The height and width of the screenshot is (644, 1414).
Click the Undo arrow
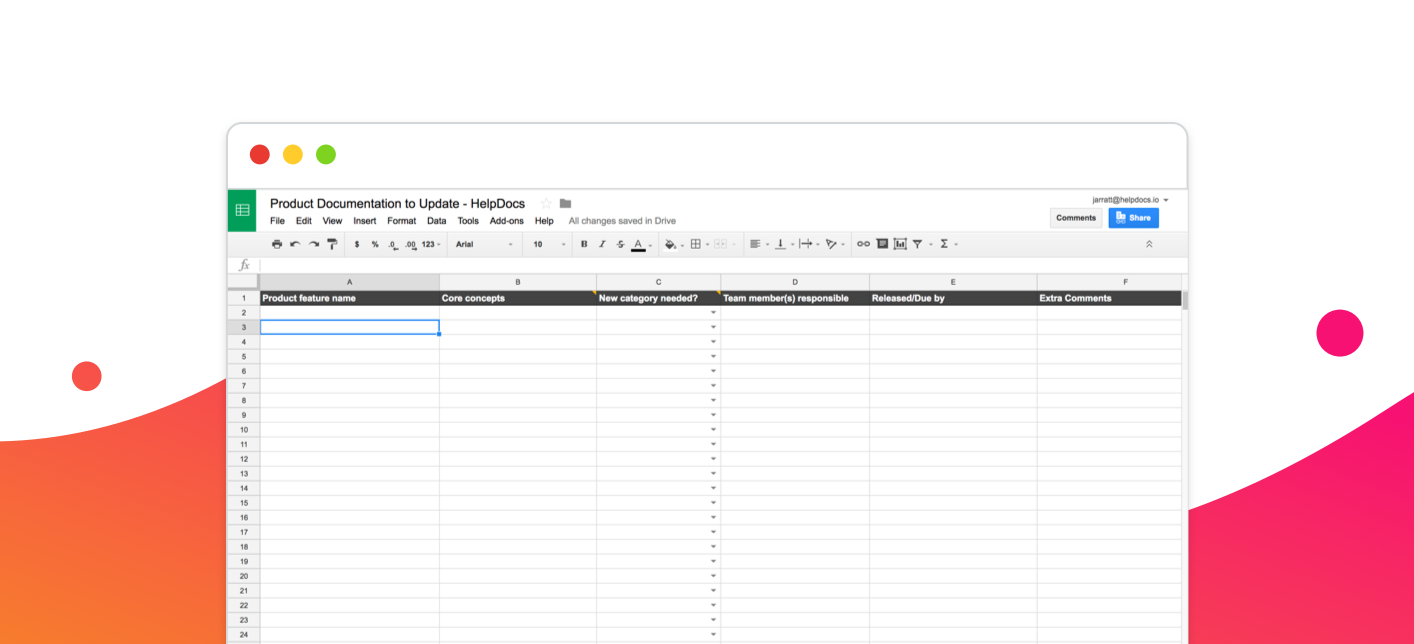click(x=293, y=243)
